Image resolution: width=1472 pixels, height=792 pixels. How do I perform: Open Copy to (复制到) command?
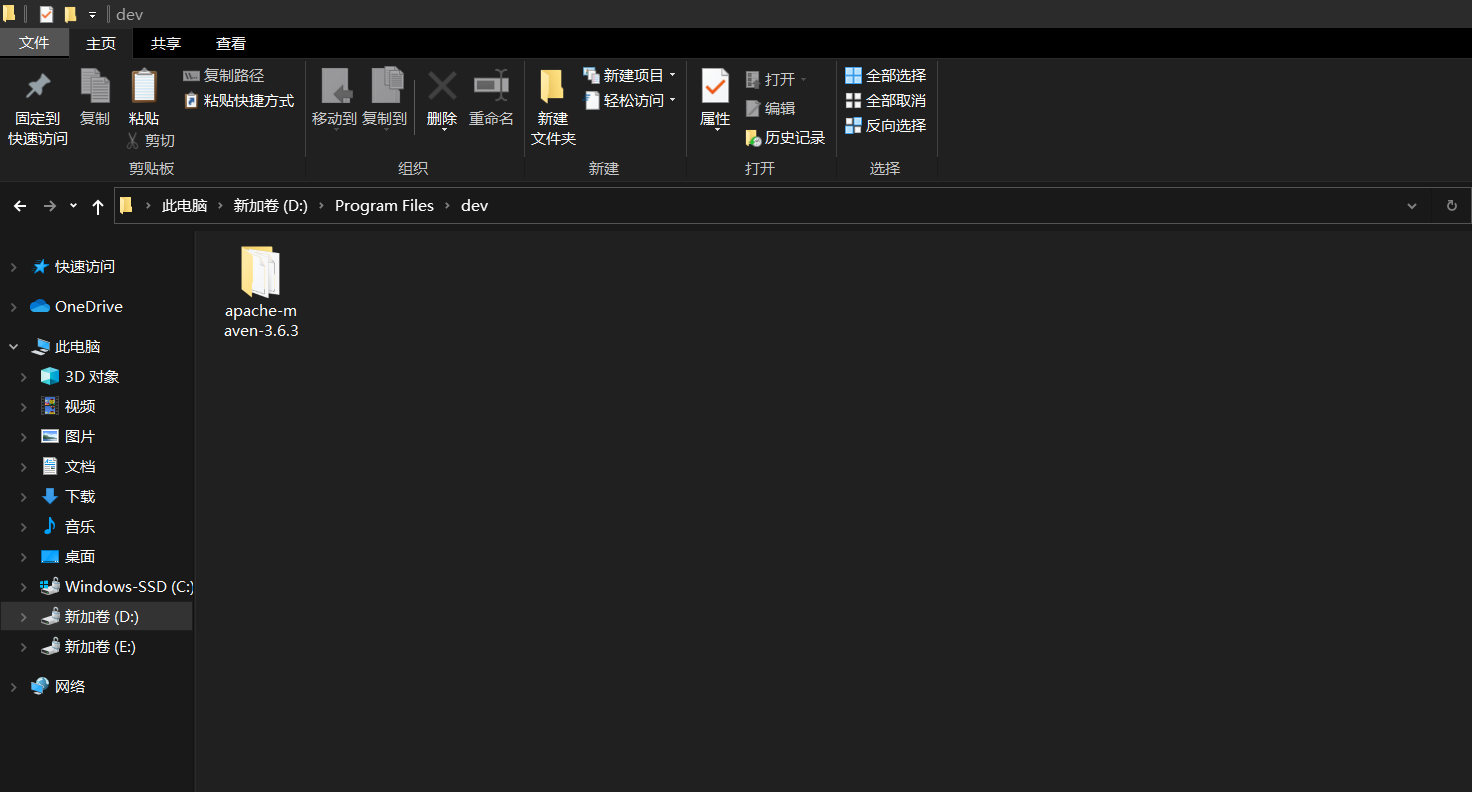[385, 98]
